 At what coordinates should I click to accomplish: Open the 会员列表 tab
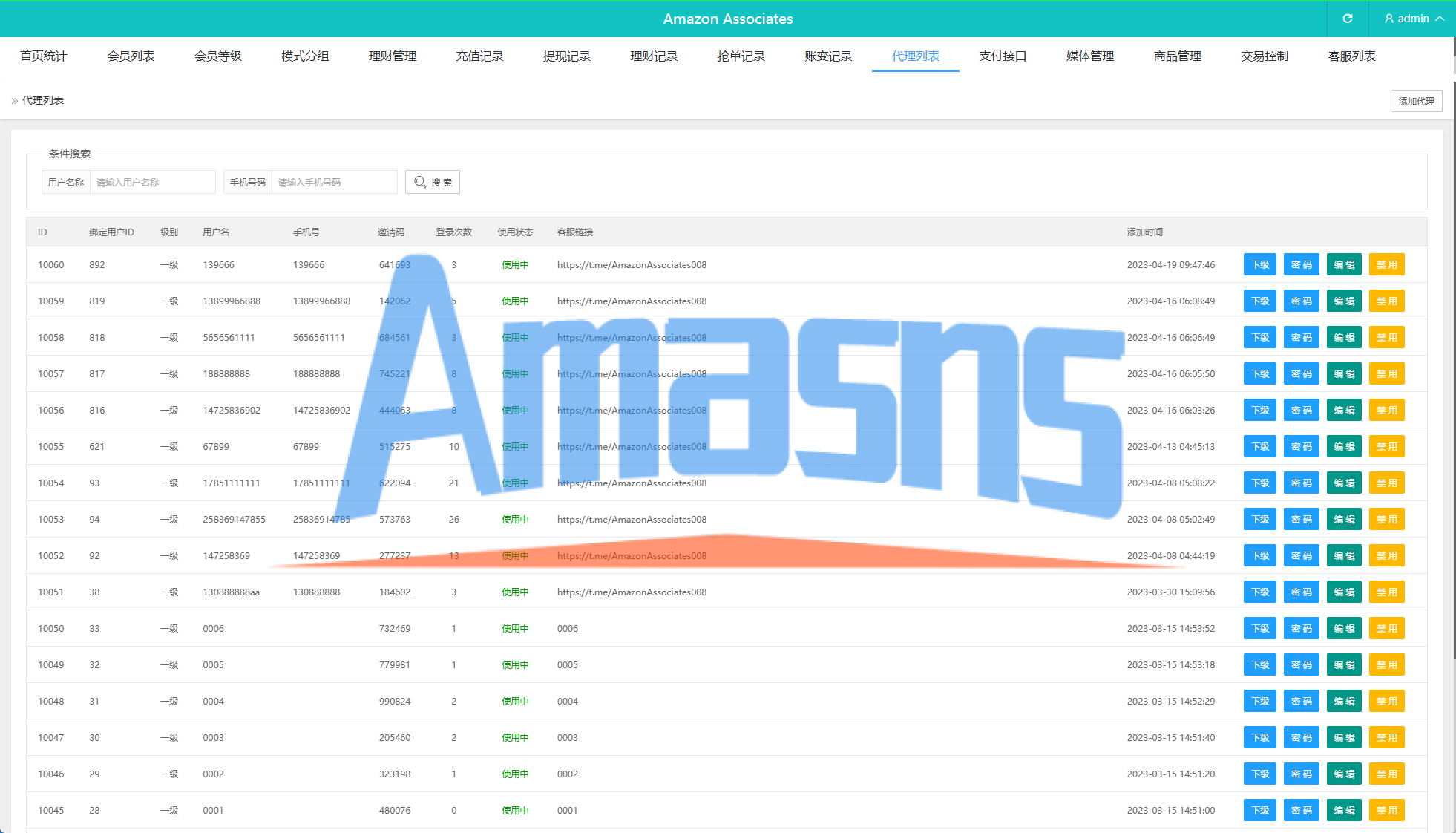131,56
